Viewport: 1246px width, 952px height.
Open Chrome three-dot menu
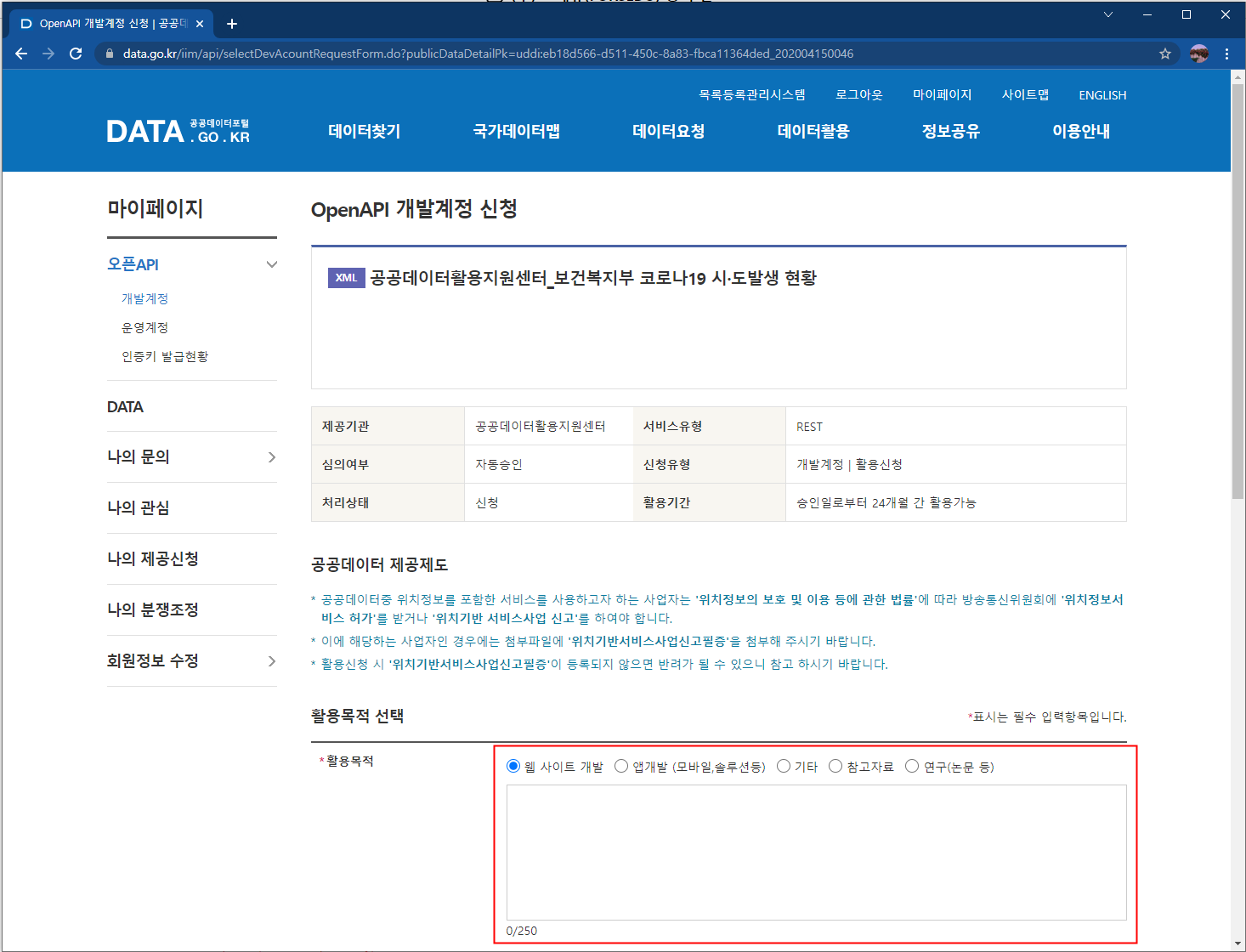point(1226,54)
